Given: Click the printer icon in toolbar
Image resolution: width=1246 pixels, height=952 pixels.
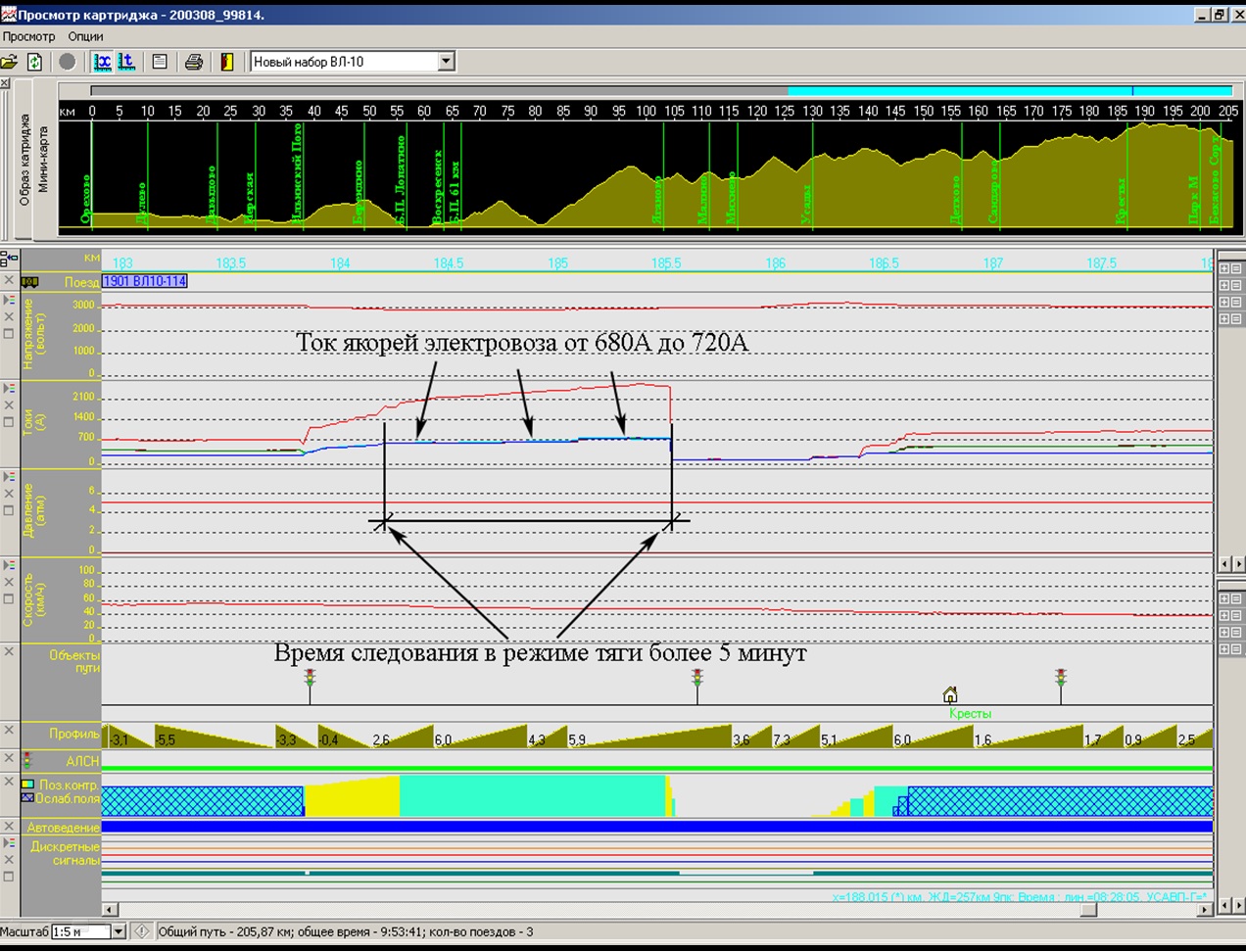Looking at the screenshot, I should 194,62.
